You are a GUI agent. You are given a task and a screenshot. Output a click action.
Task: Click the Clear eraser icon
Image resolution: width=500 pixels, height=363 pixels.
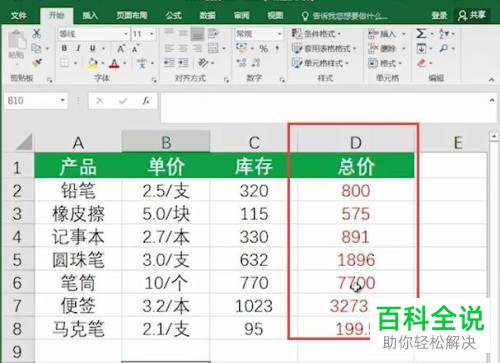coord(422,63)
